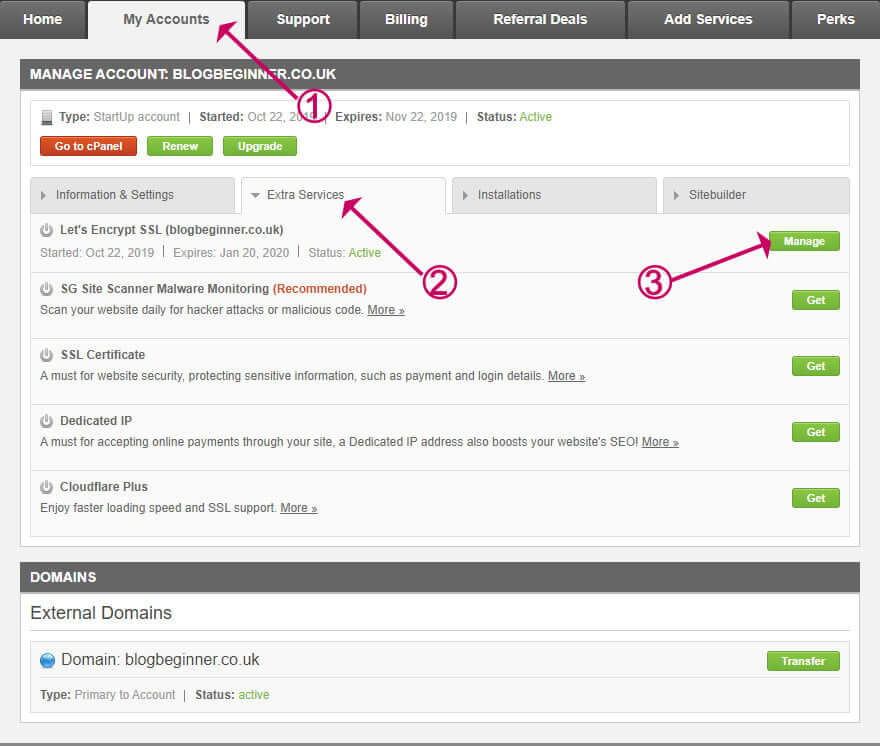Select the My Accounts tab
This screenshot has height=746, width=880.
(166, 20)
